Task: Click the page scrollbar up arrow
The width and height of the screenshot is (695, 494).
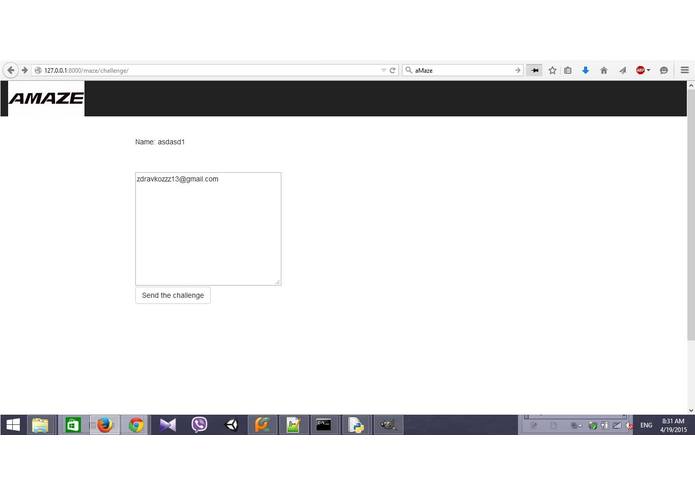Action: [x=691, y=85]
